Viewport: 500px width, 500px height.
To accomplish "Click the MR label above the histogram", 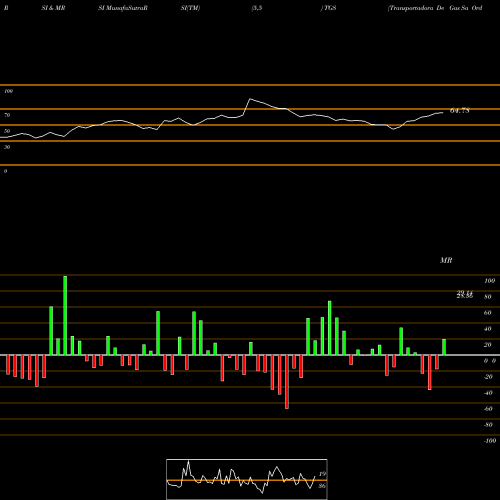I will (x=446, y=260).
